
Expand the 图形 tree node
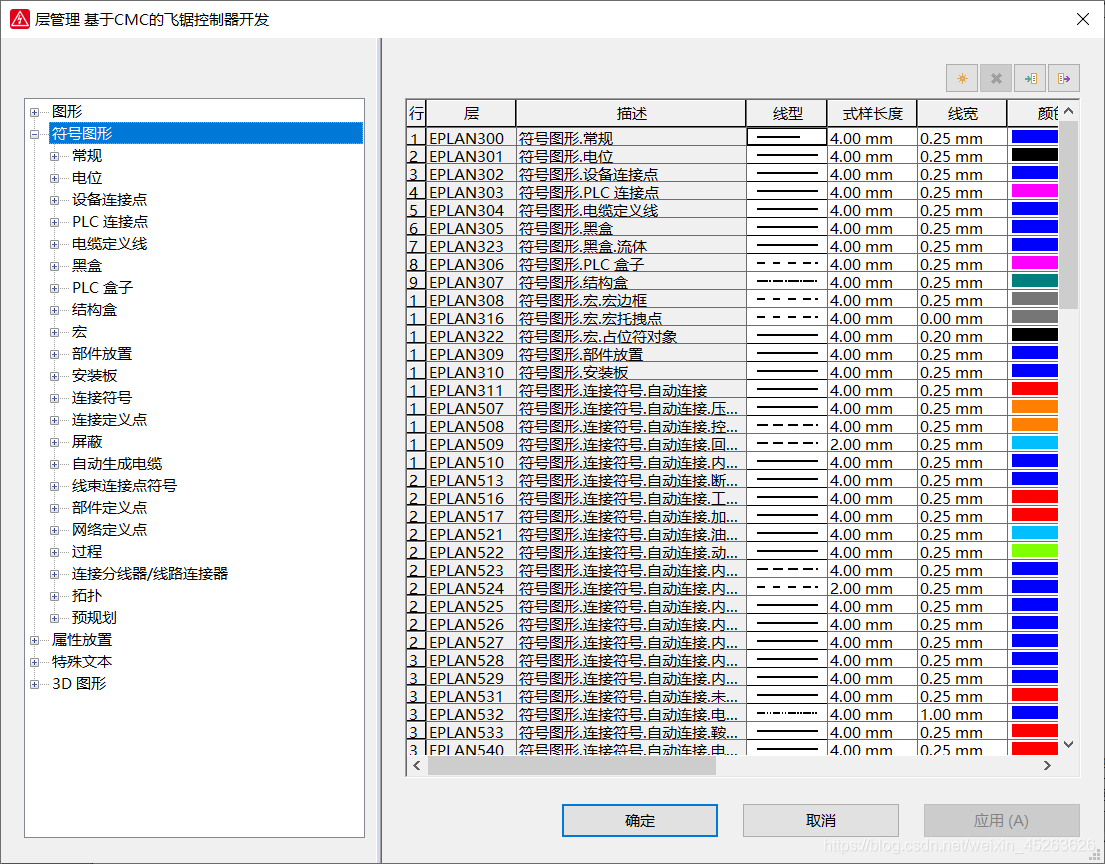pyautogui.click(x=35, y=112)
